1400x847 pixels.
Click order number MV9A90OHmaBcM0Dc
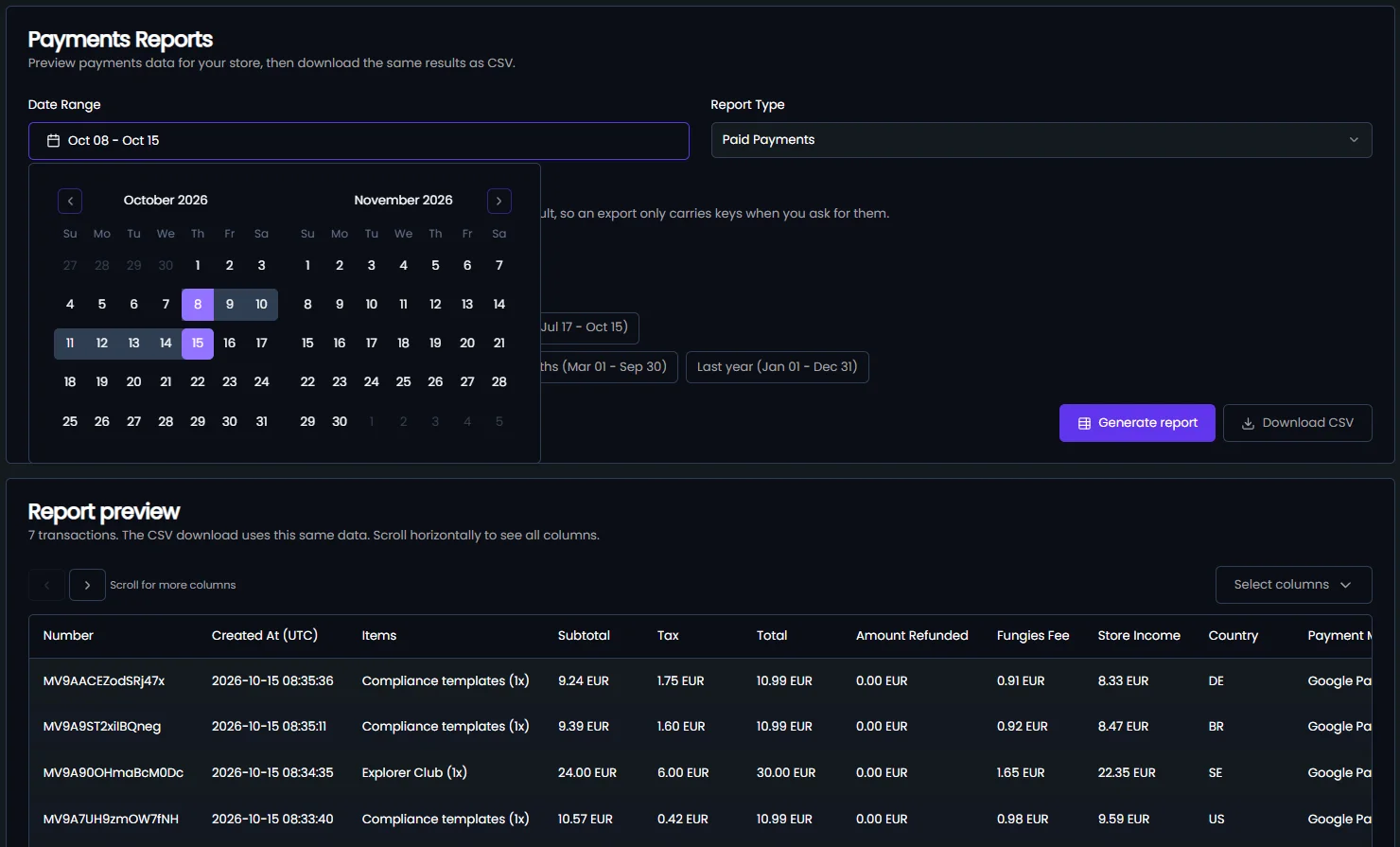[x=114, y=773]
